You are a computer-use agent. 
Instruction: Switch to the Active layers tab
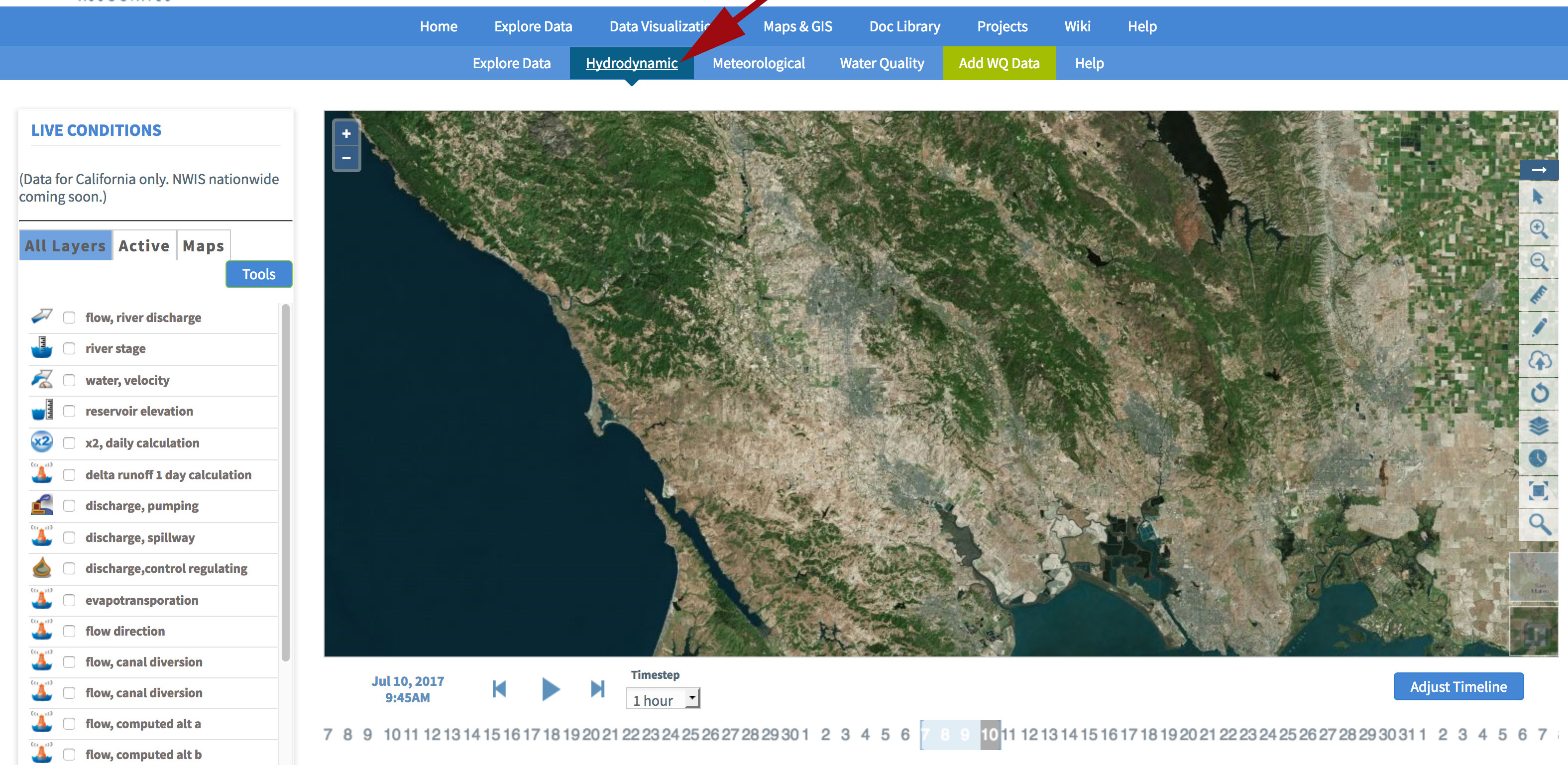coord(144,246)
